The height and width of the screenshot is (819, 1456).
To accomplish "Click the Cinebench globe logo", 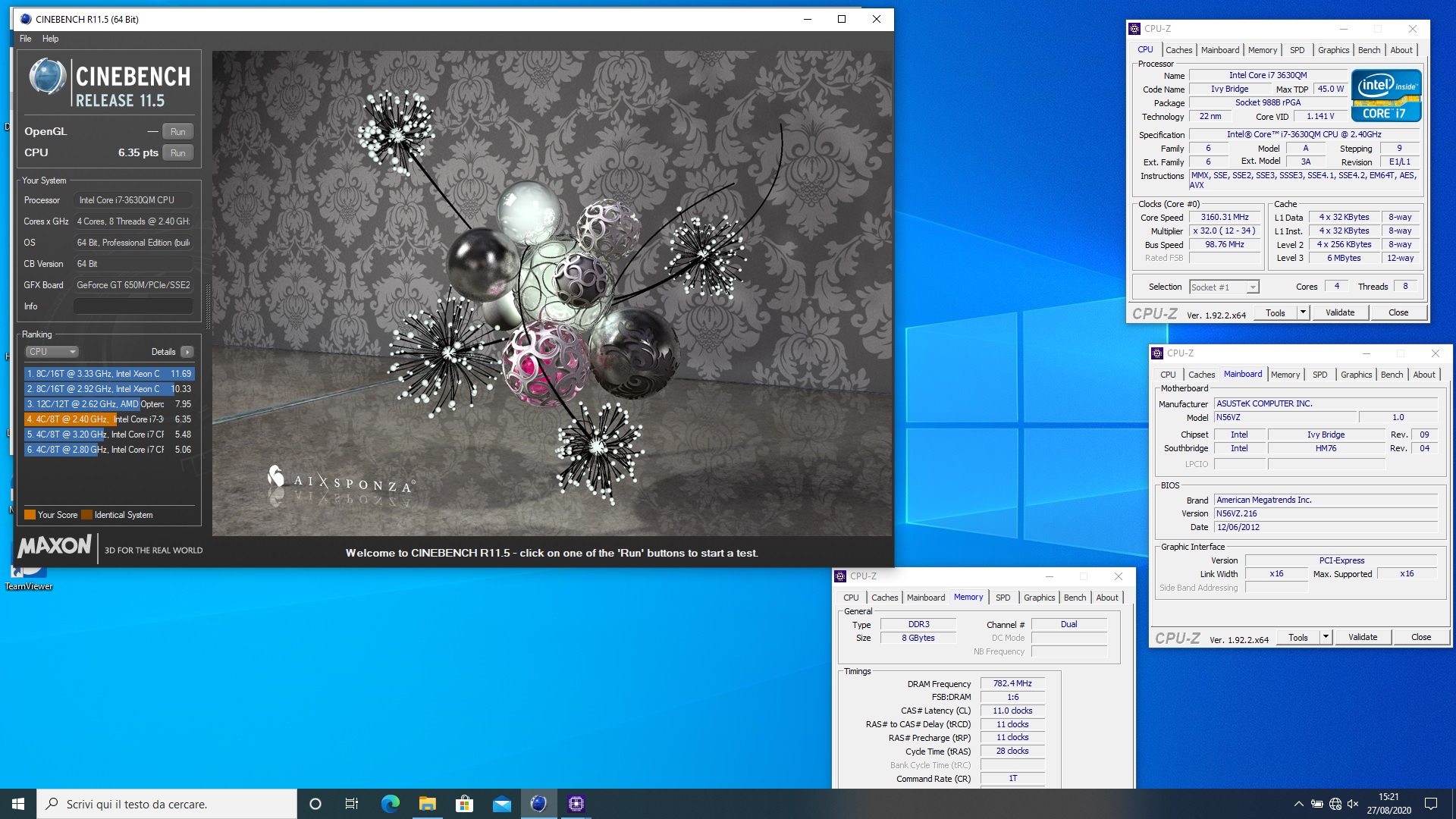I will point(48,77).
